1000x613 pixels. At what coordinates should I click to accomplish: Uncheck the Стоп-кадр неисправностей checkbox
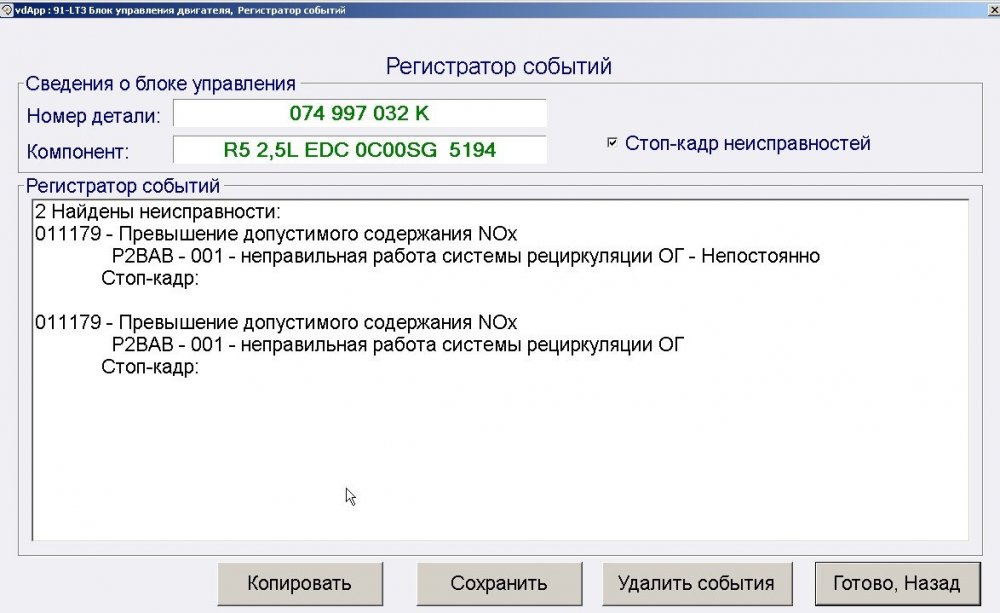coord(613,142)
